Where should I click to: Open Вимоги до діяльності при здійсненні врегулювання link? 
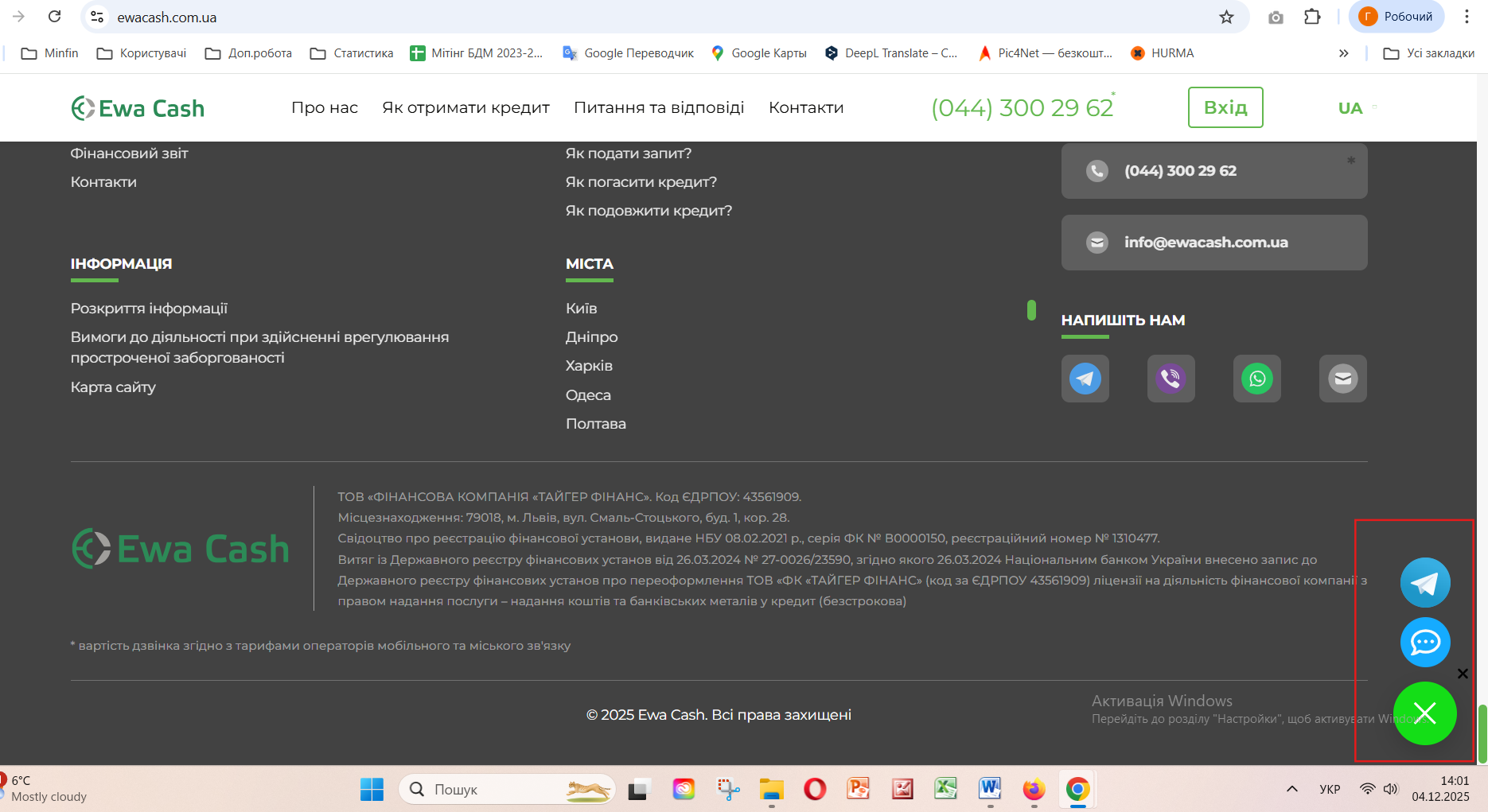pos(259,348)
